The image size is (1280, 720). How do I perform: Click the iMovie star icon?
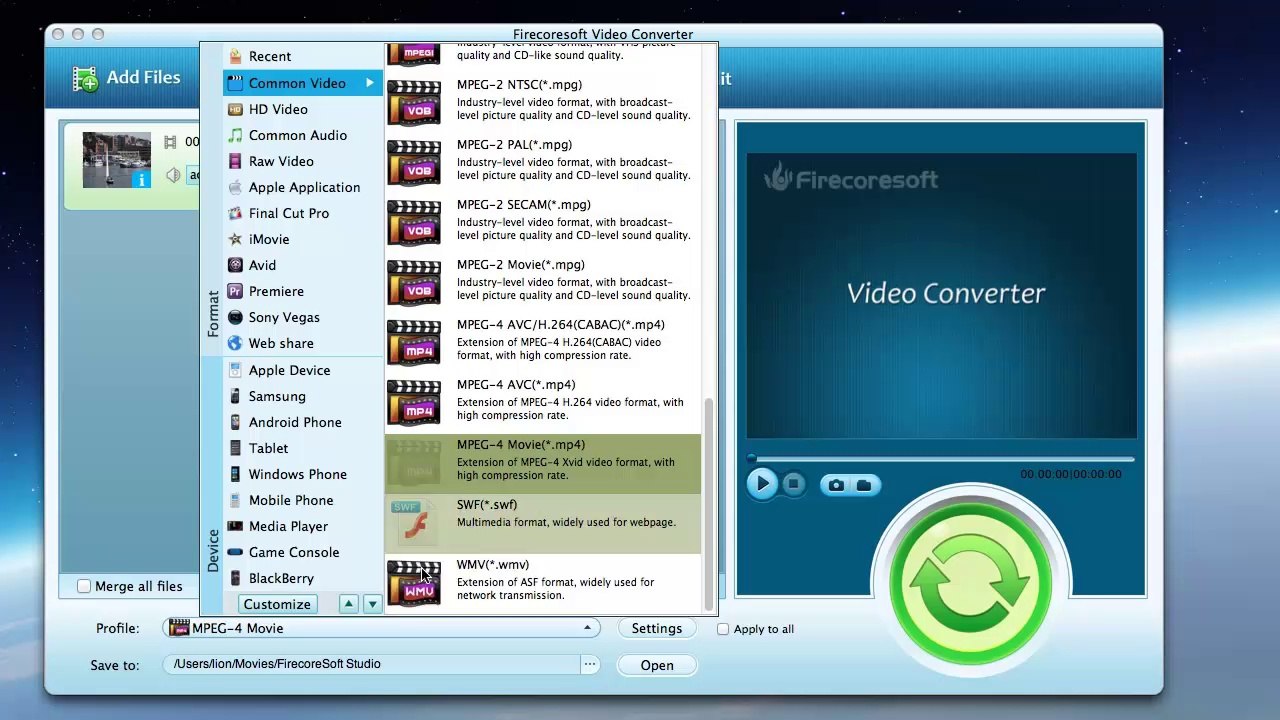[235, 239]
